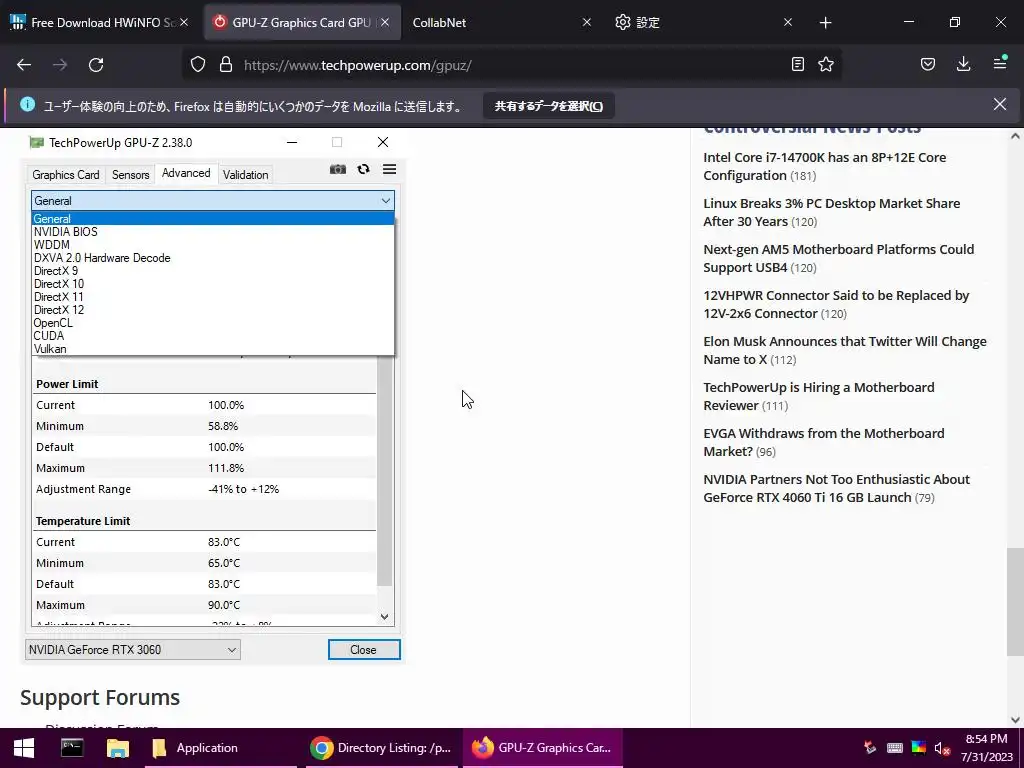Choose DirectX 11 from the list
The image size is (1024, 768).
(213, 297)
